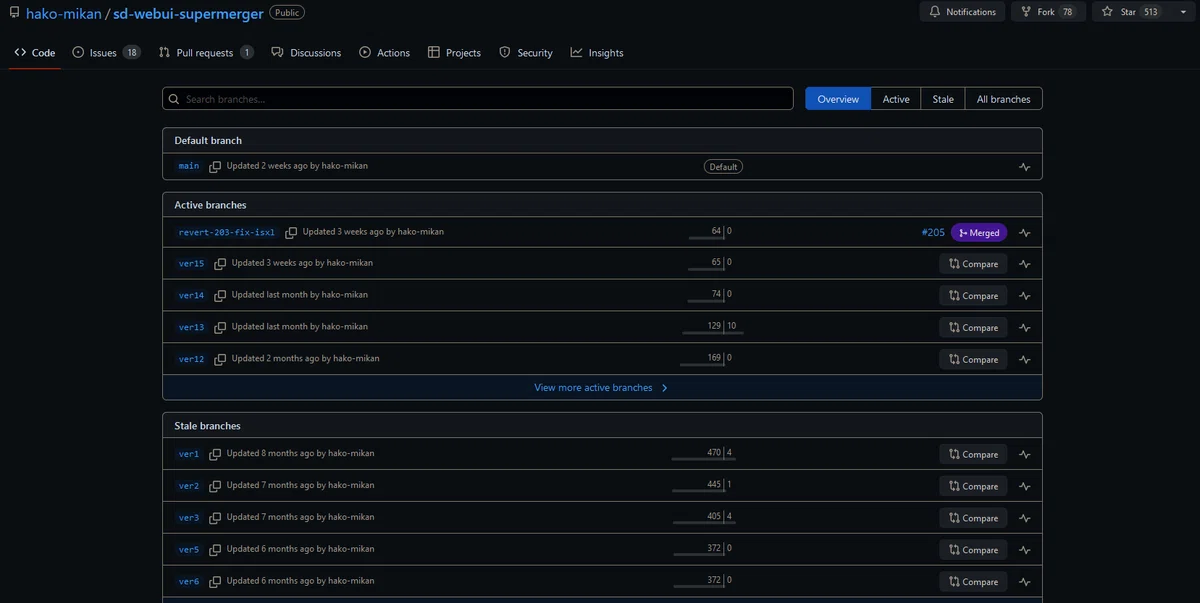Viewport: 1200px width, 603px height.
Task: Copy the ver12 branch name
Action: pyautogui.click(x=220, y=359)
